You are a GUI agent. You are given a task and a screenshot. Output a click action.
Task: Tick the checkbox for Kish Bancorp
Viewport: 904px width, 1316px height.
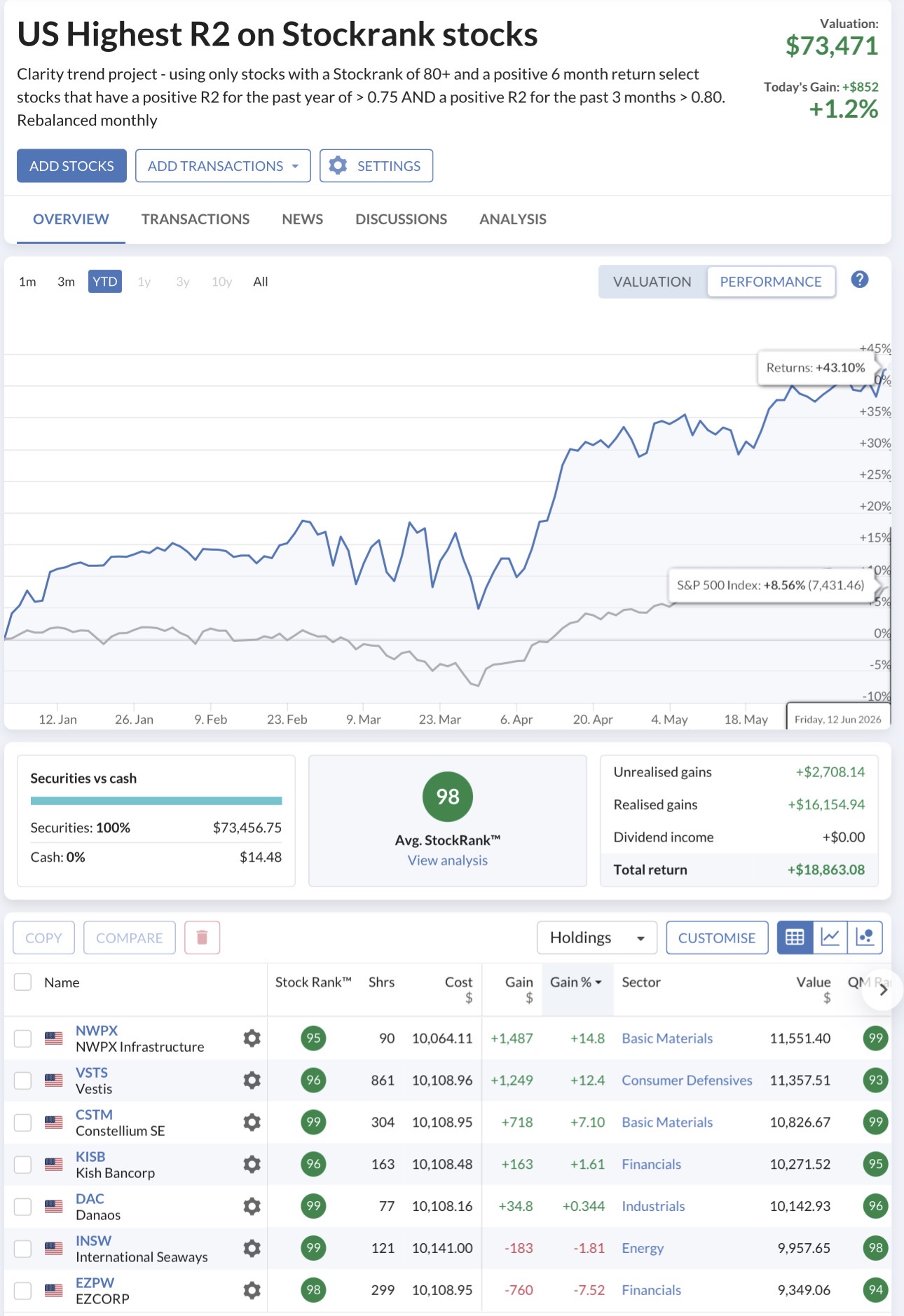tap(23, 1164)
